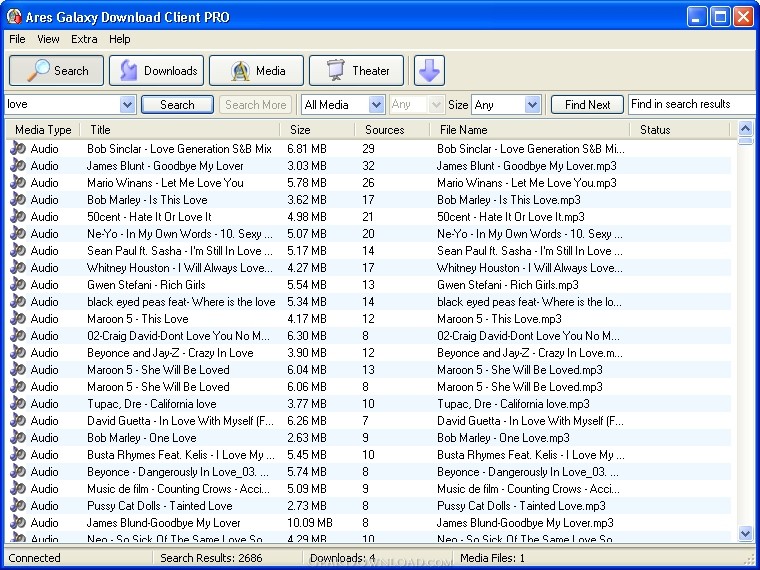
Task: Select Maroon 5 She Will Be Loved 6.06 MB
Action: point(368,387)
